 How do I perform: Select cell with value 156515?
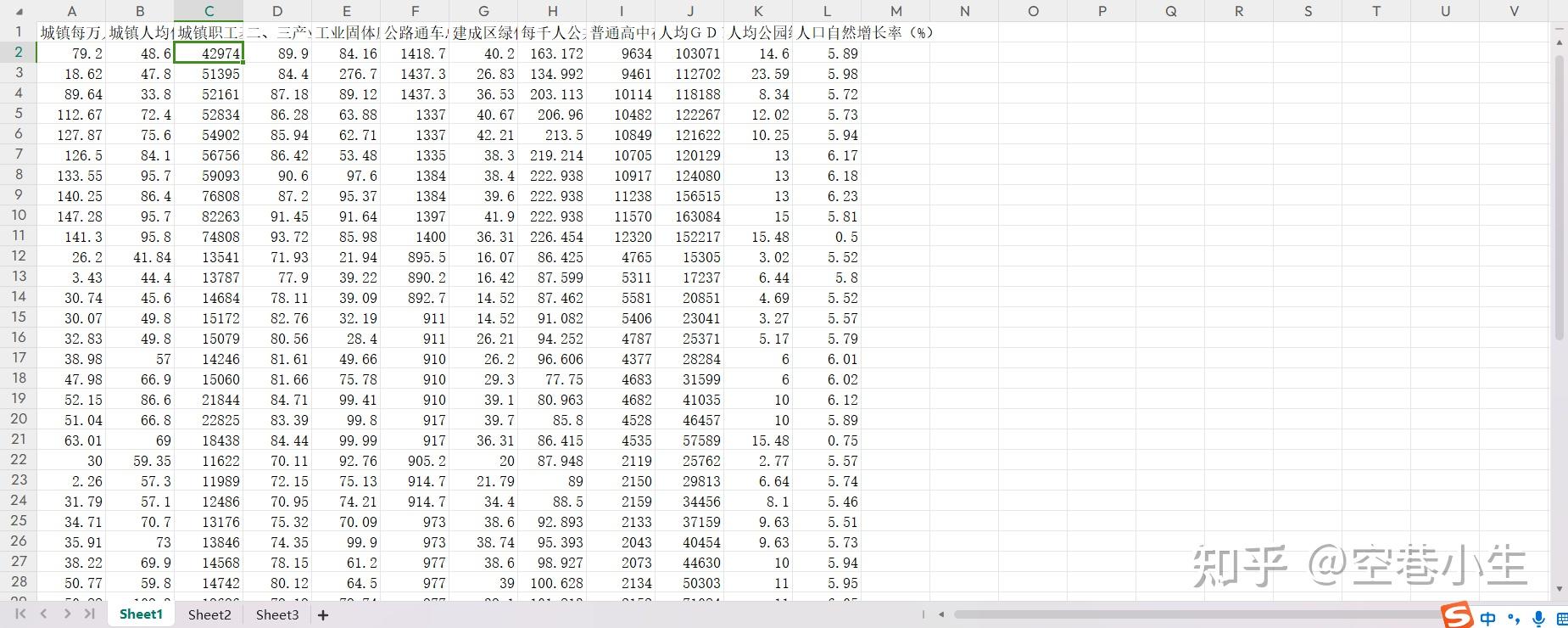tap(689, 196)
